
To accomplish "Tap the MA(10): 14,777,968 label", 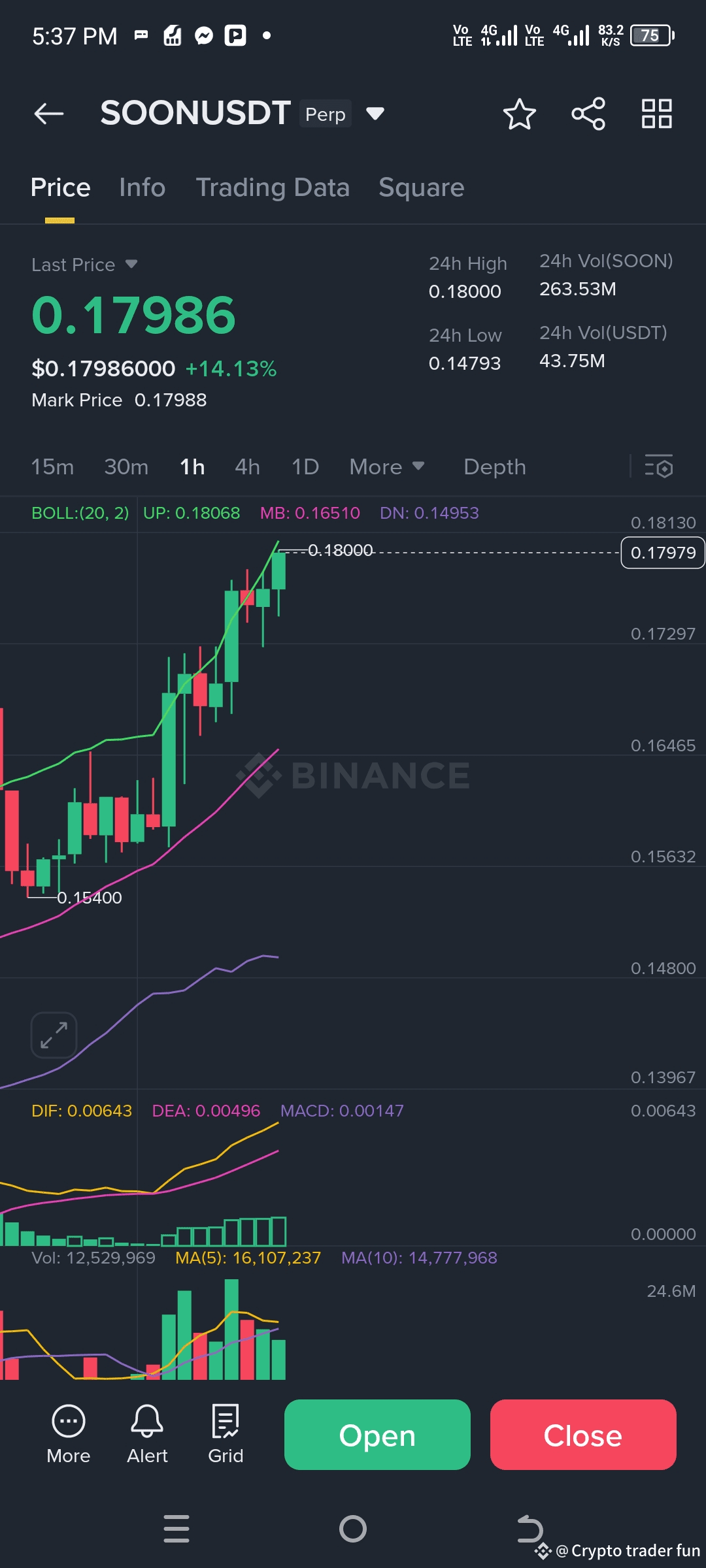I will [x=419, y=1258].
